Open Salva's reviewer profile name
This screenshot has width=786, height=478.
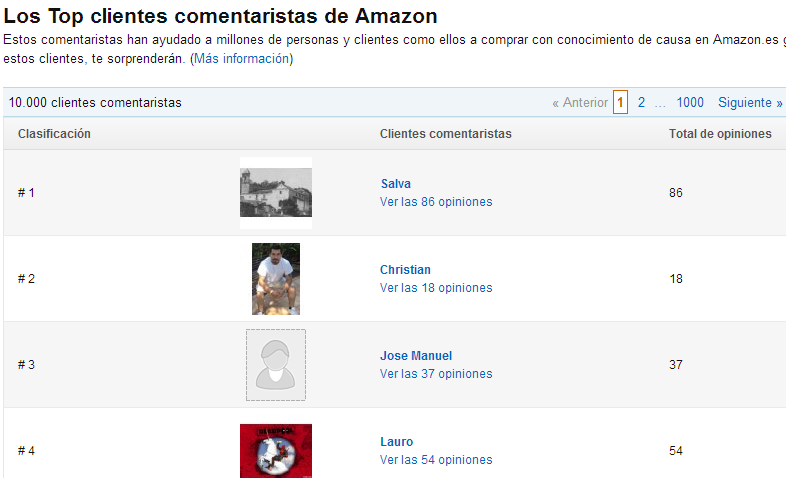[396, 184]
